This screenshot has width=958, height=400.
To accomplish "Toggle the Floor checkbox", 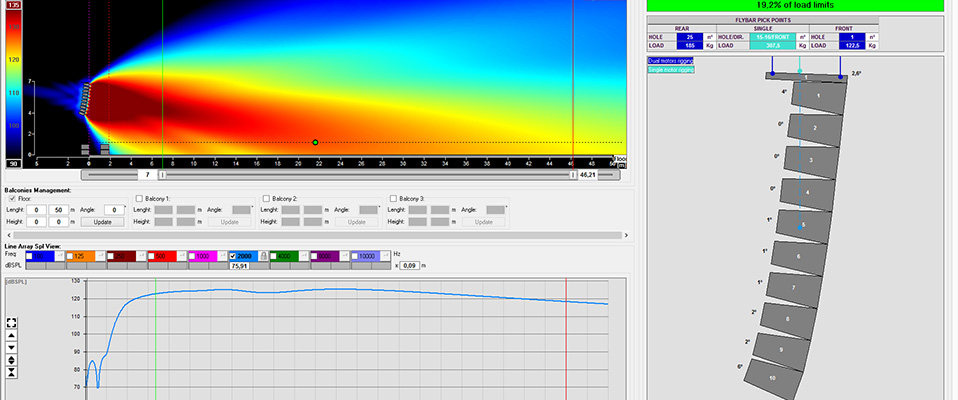I will coord(12,198).
